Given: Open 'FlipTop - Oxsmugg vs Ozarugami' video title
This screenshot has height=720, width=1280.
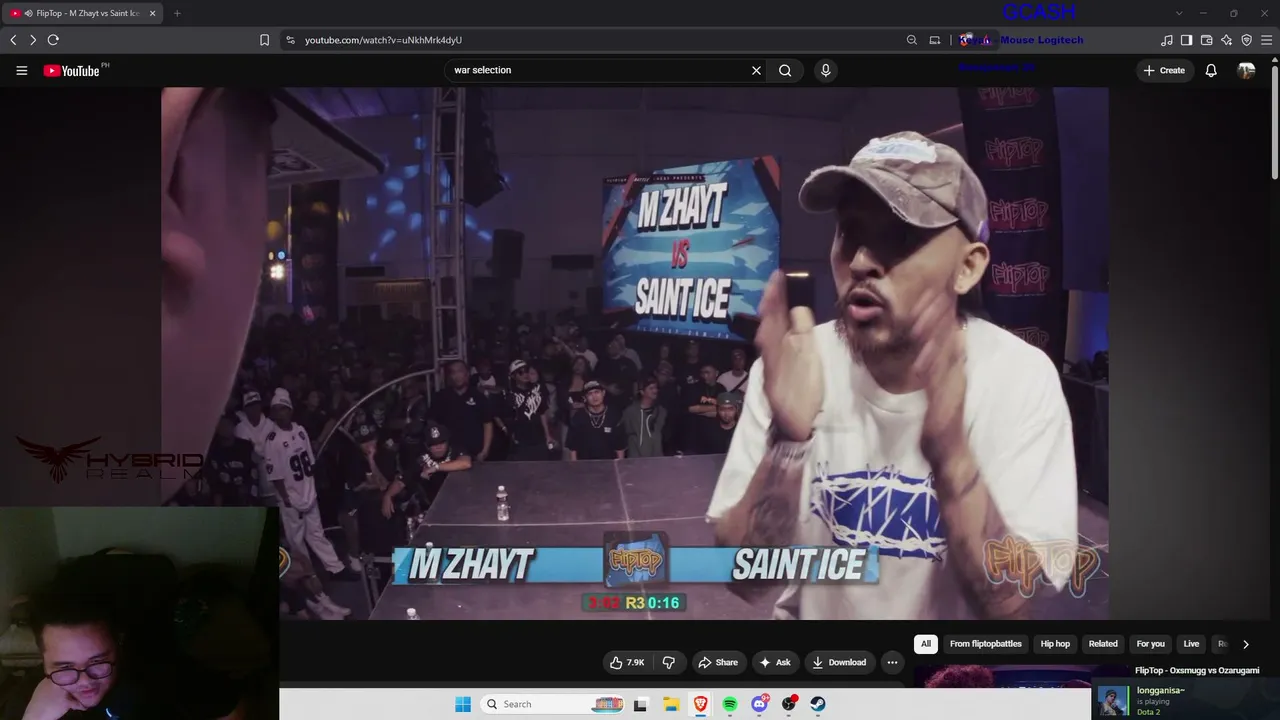Looking at the screenshot, I should (x=1197, y=670).
